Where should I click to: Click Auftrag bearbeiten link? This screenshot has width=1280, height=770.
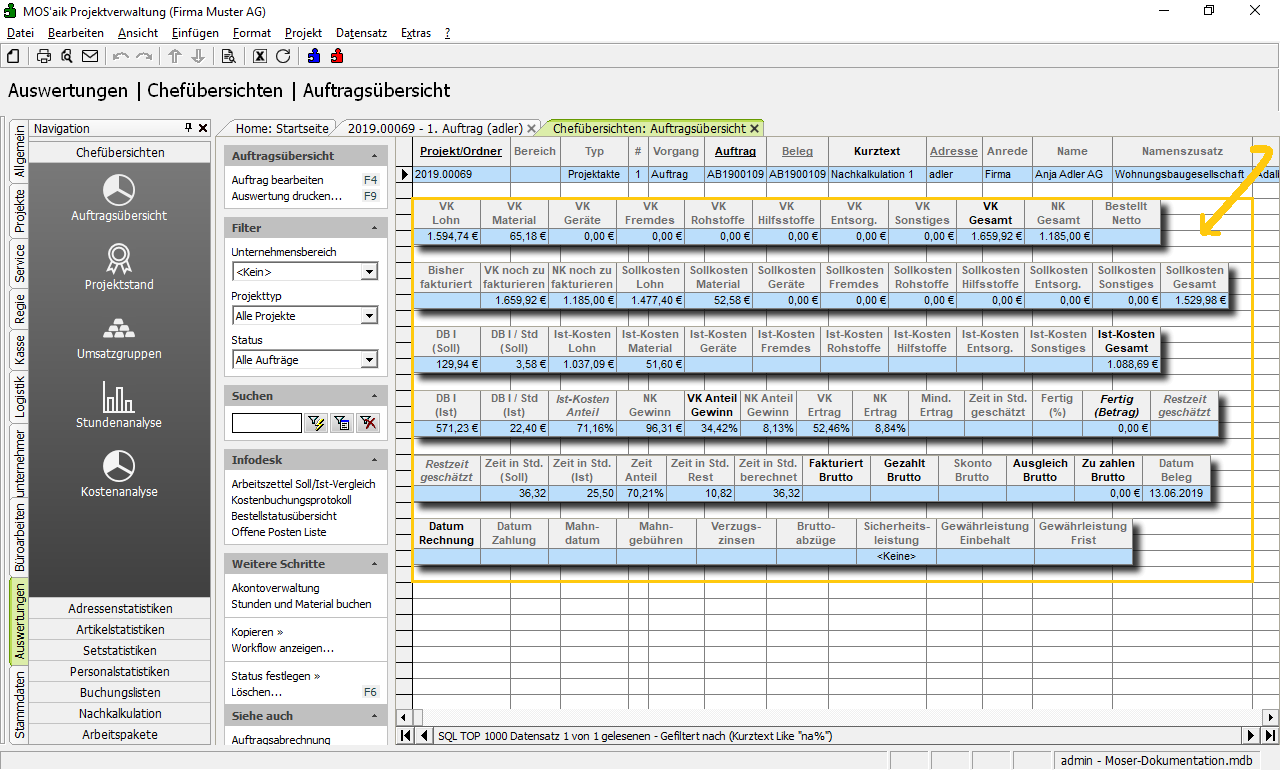click(x=277, y=180)
